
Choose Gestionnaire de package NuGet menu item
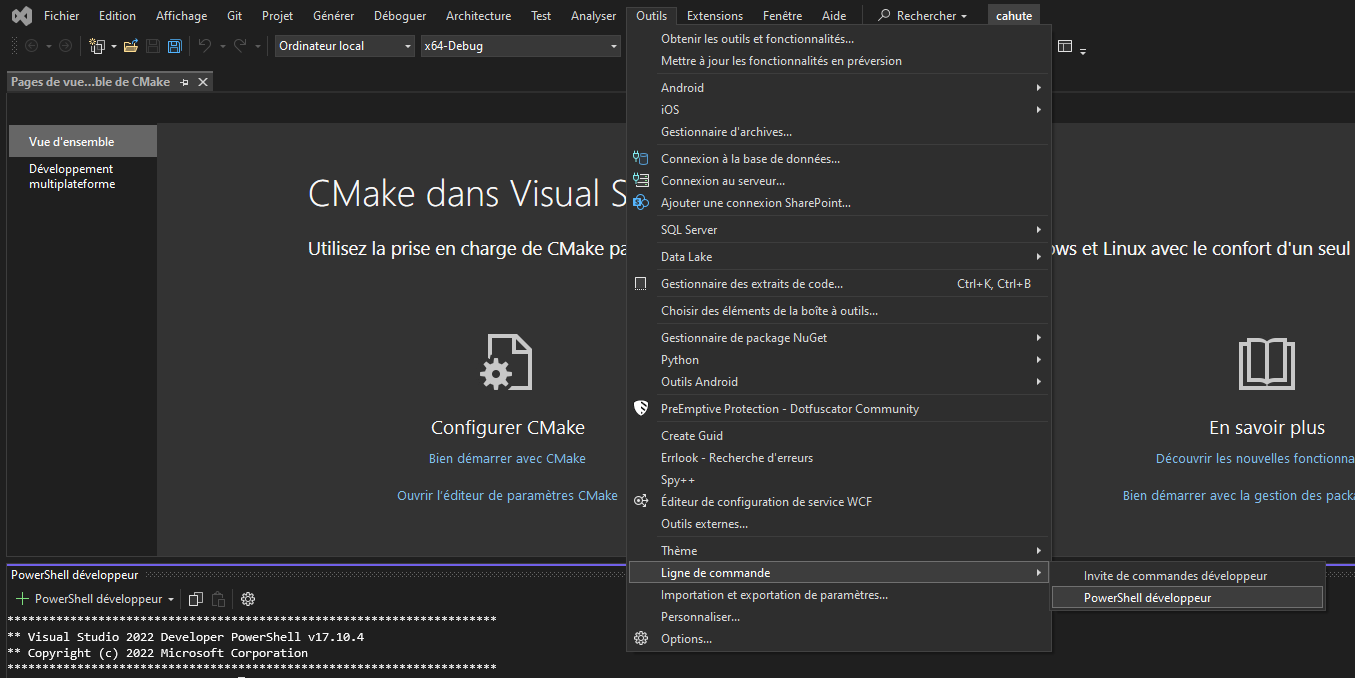pos(744,338)
